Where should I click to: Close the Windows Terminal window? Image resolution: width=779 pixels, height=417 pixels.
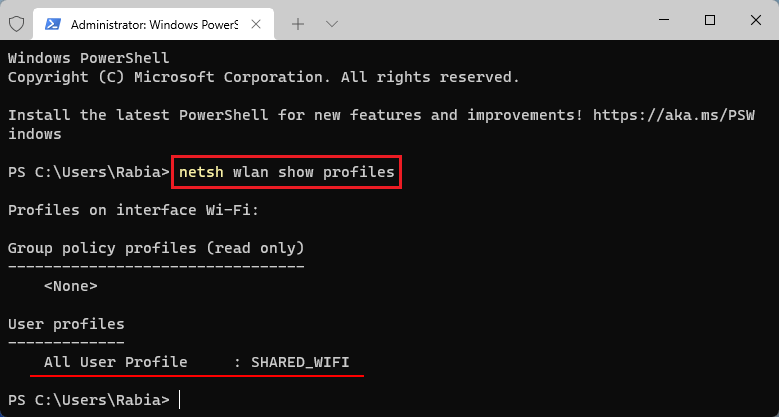point(755,20)
